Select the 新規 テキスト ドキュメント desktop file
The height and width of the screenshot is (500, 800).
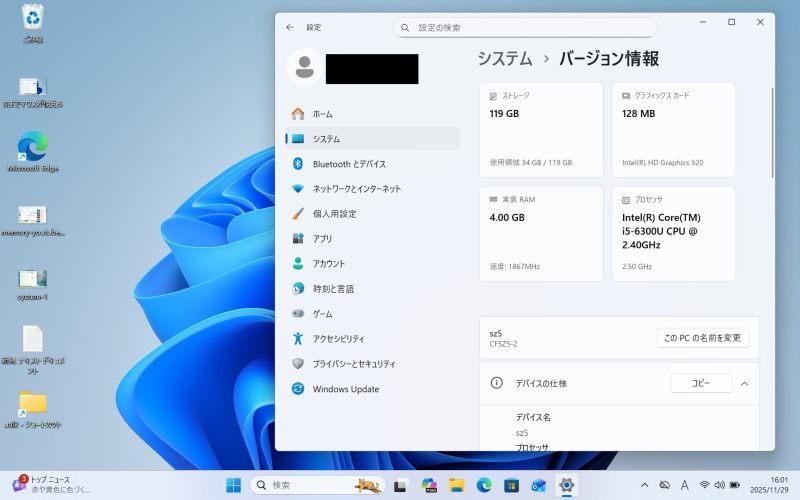click(x=33, y=350)
